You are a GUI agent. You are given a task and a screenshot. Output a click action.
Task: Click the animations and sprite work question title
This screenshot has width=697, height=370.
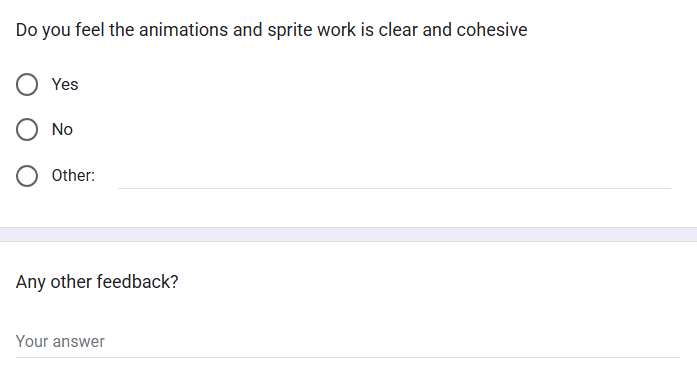(x=272, y=30)
